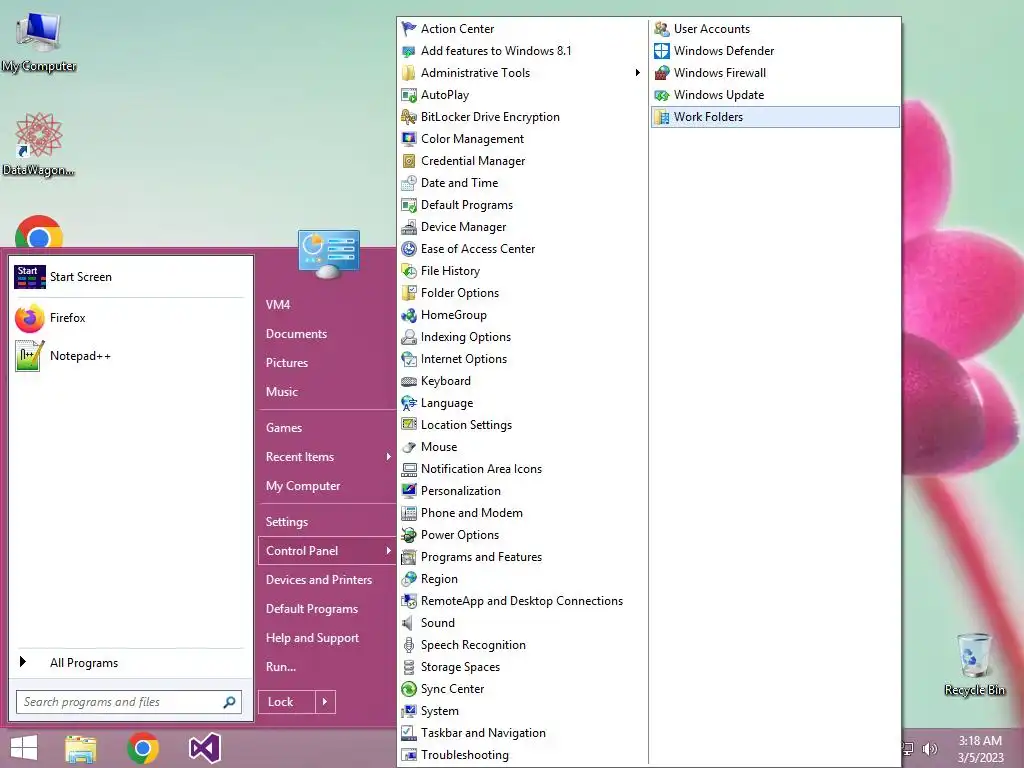Open BitLocker Drive Encryption
Screen dimensions: 1024x768
(522, 117)
